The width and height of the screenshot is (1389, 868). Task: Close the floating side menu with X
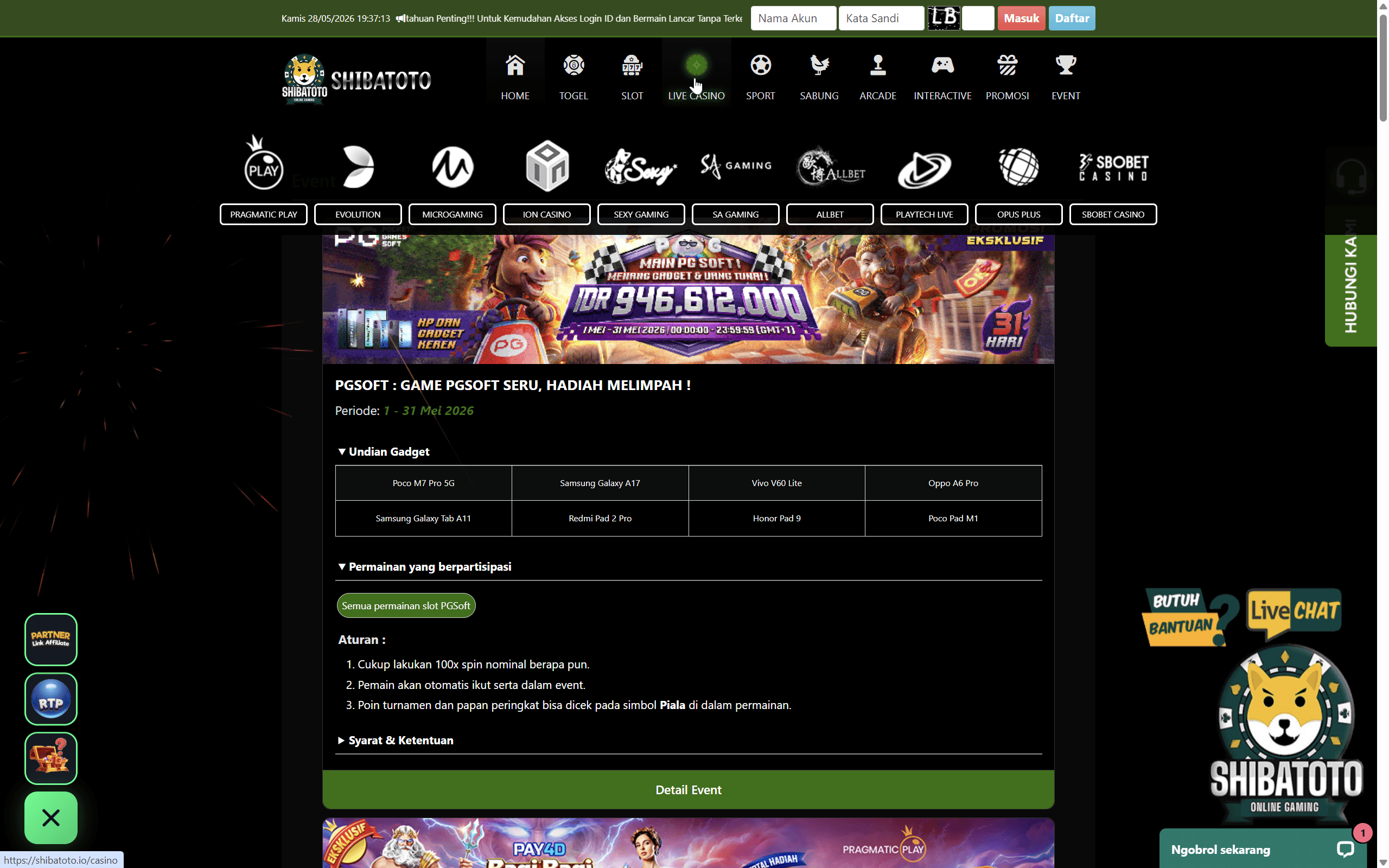(50, 818)
